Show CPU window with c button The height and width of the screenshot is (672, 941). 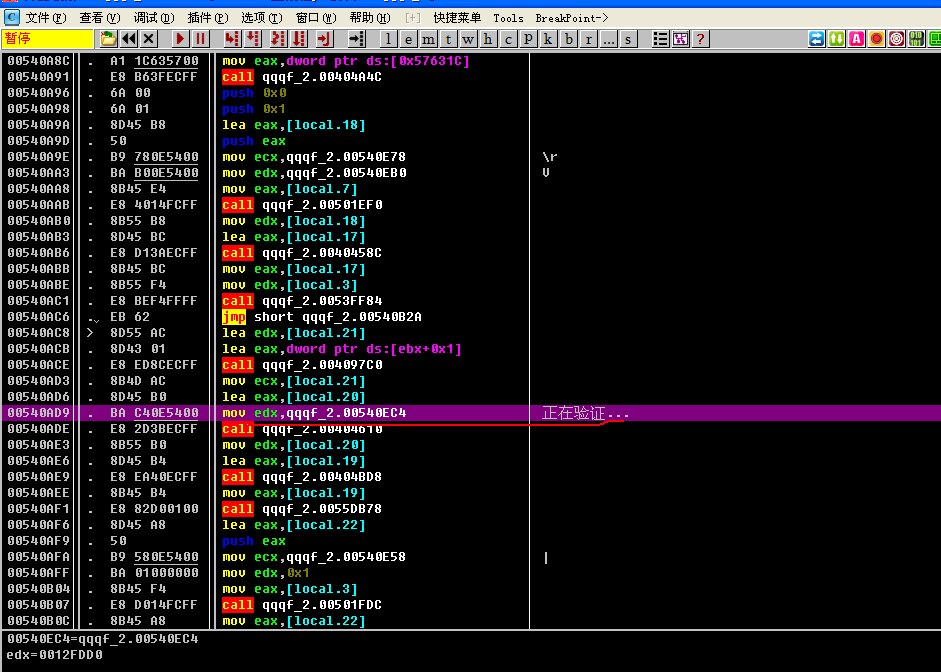pos(508,39)
